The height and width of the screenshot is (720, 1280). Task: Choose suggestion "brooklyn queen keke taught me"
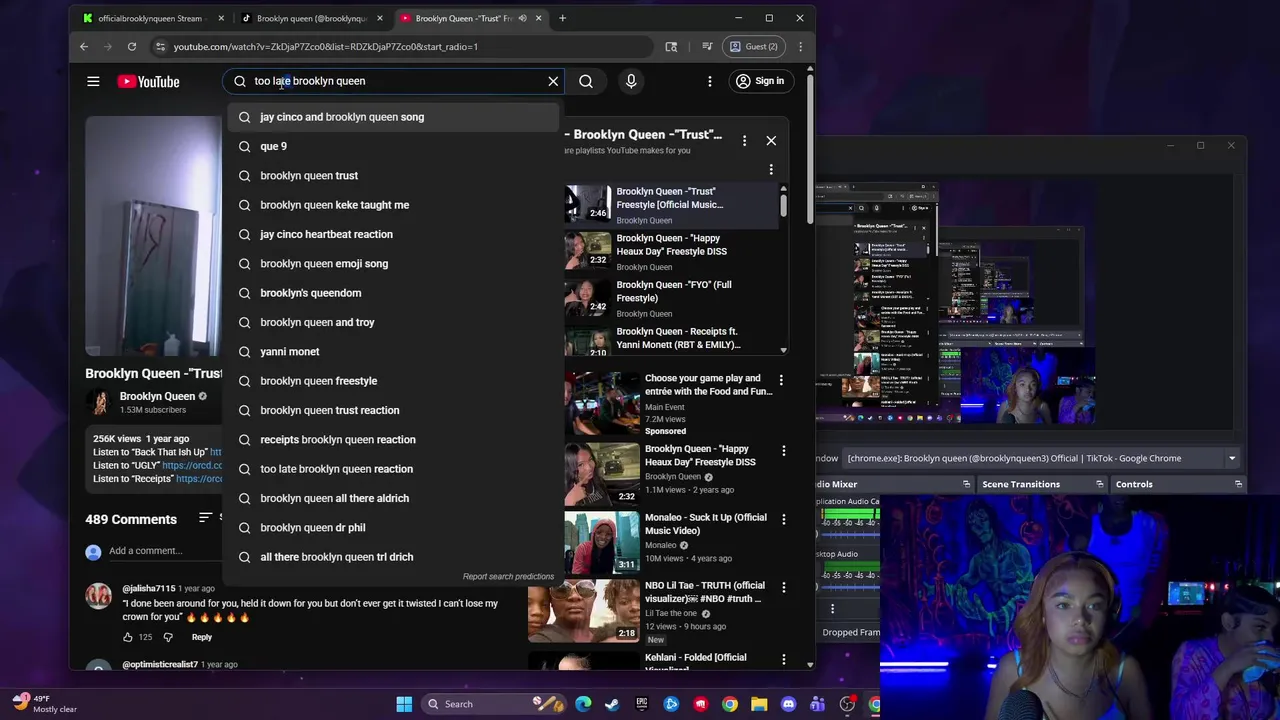[392, 205]
